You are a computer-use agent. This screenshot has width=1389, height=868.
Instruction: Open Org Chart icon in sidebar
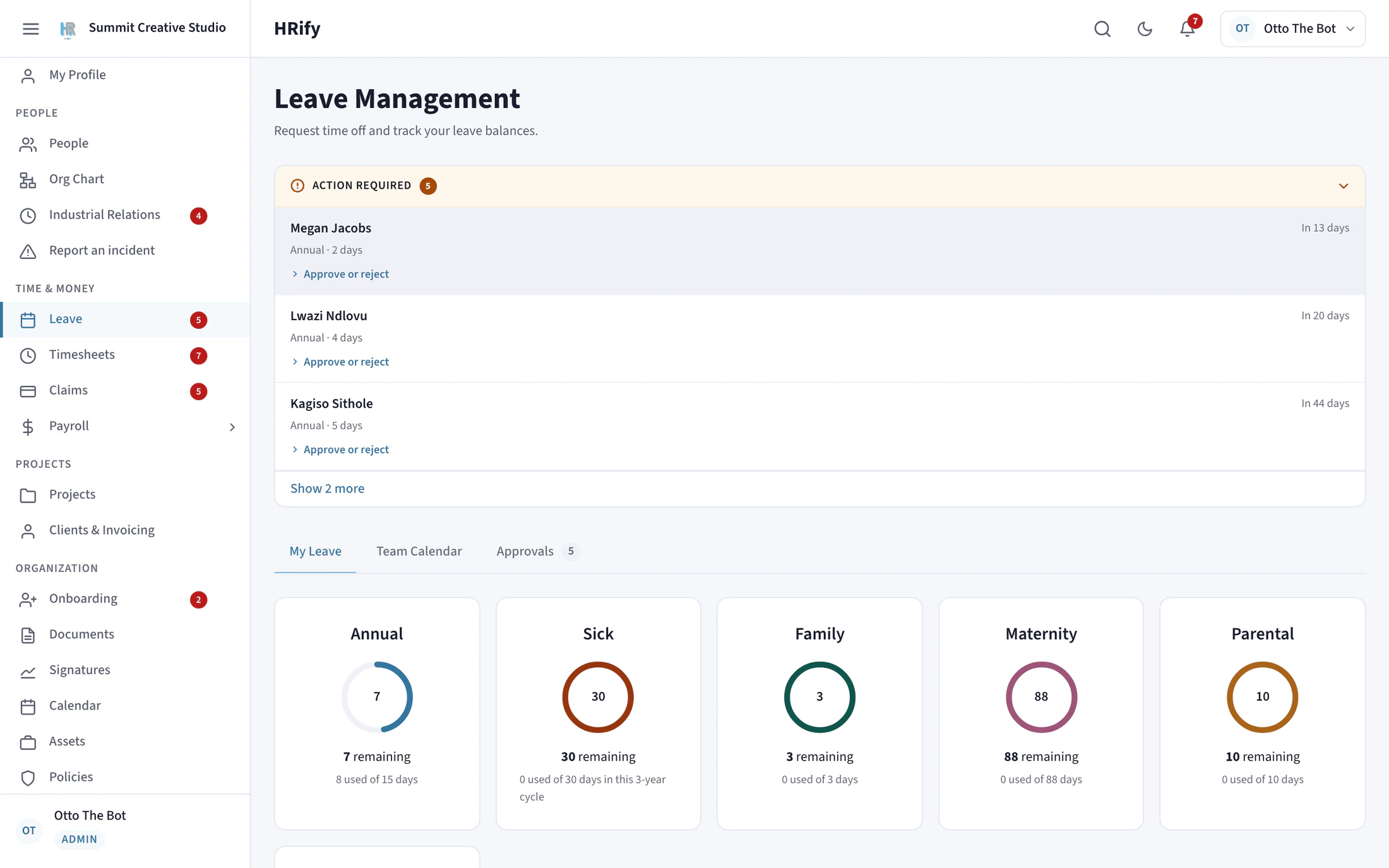click(x=28, y=180)
